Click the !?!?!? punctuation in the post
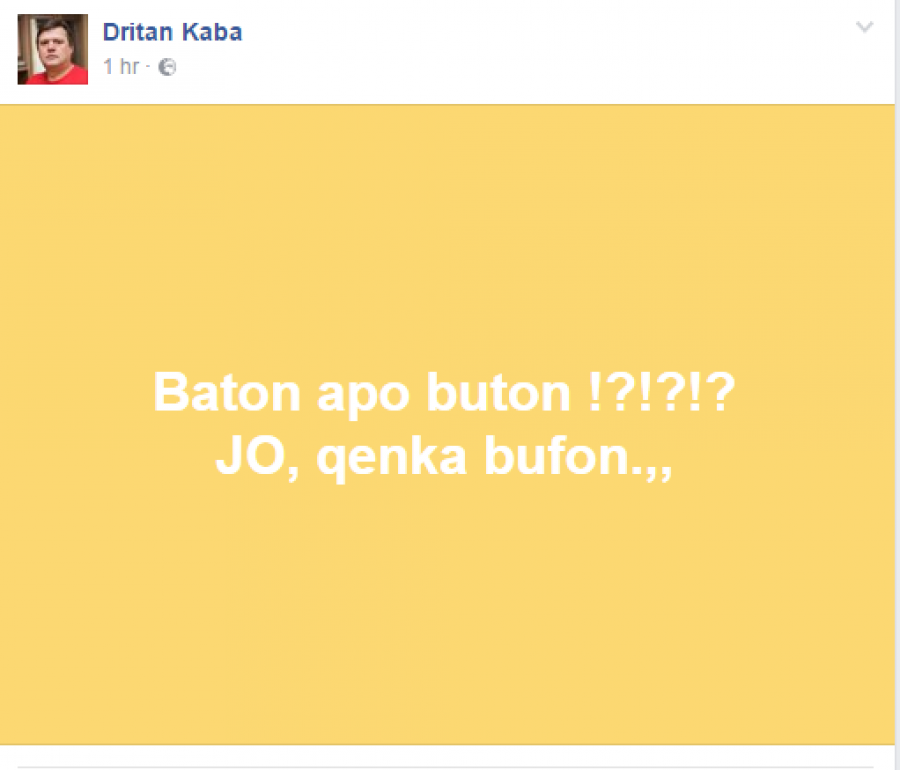 point(662,392)
